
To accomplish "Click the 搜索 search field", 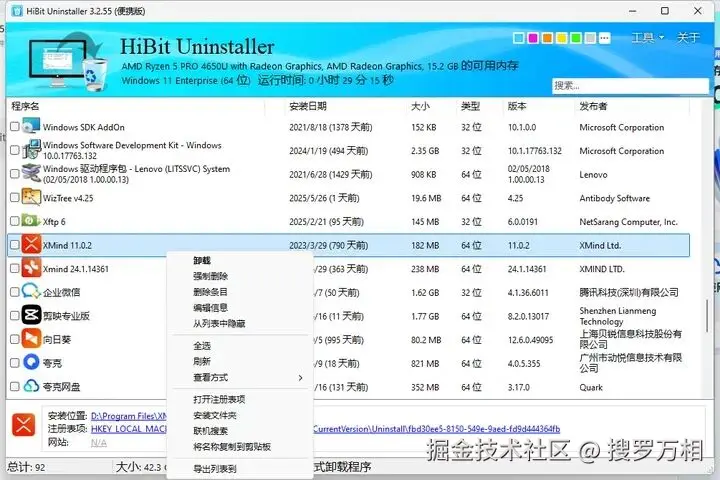I will point(630,85).
